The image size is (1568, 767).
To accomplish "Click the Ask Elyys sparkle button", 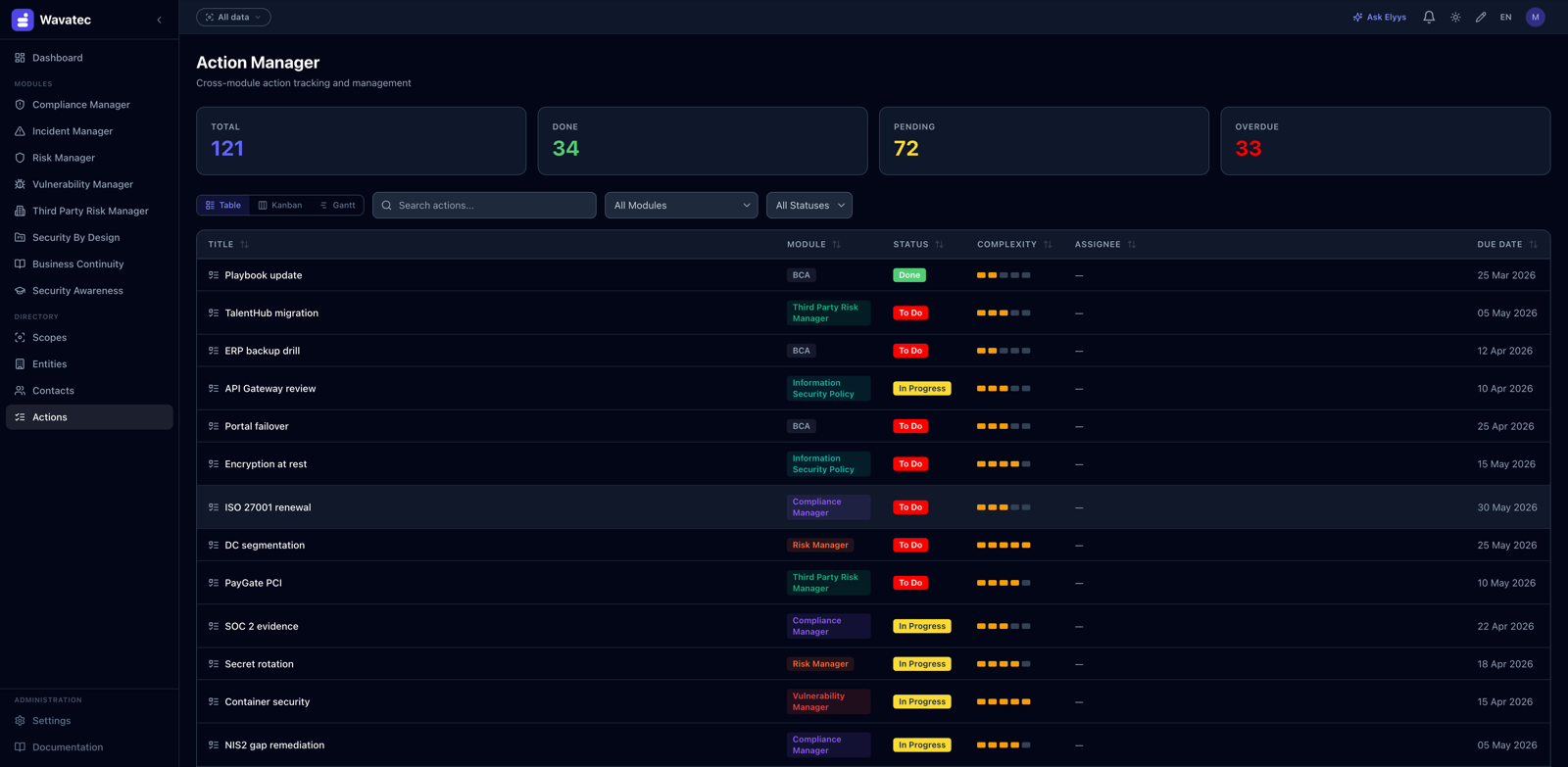I will (x=1380, y=17).
